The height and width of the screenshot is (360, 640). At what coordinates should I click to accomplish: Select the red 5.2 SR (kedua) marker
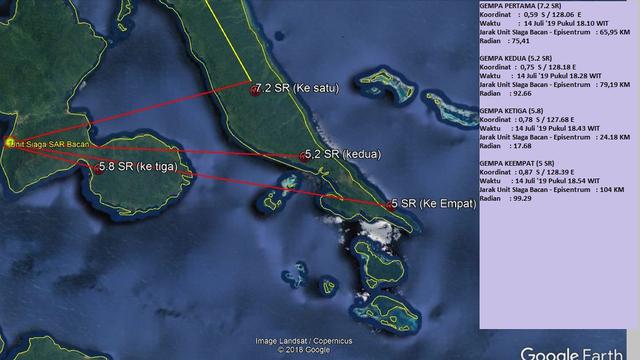click(x=303, y=156)
